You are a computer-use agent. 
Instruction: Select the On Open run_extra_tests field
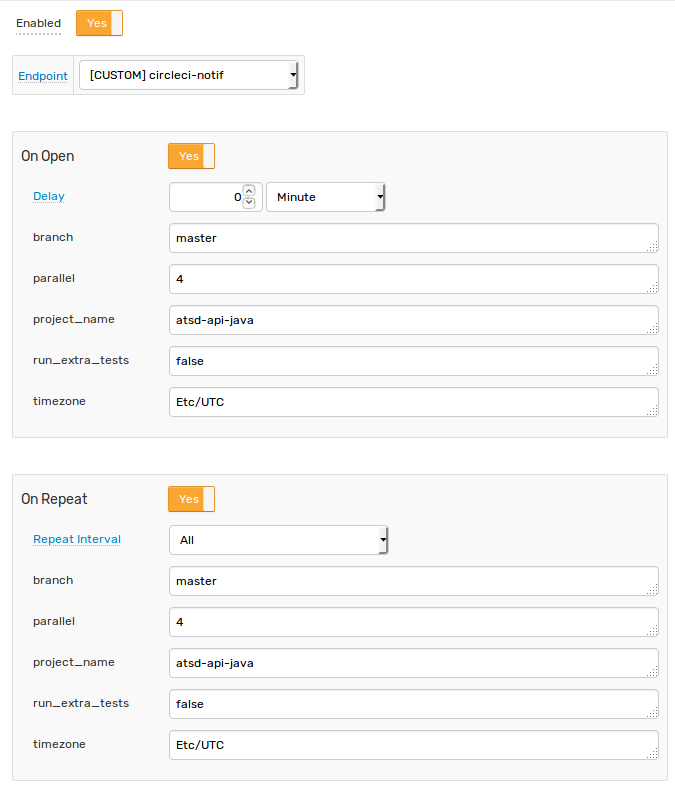click(414, 361)
